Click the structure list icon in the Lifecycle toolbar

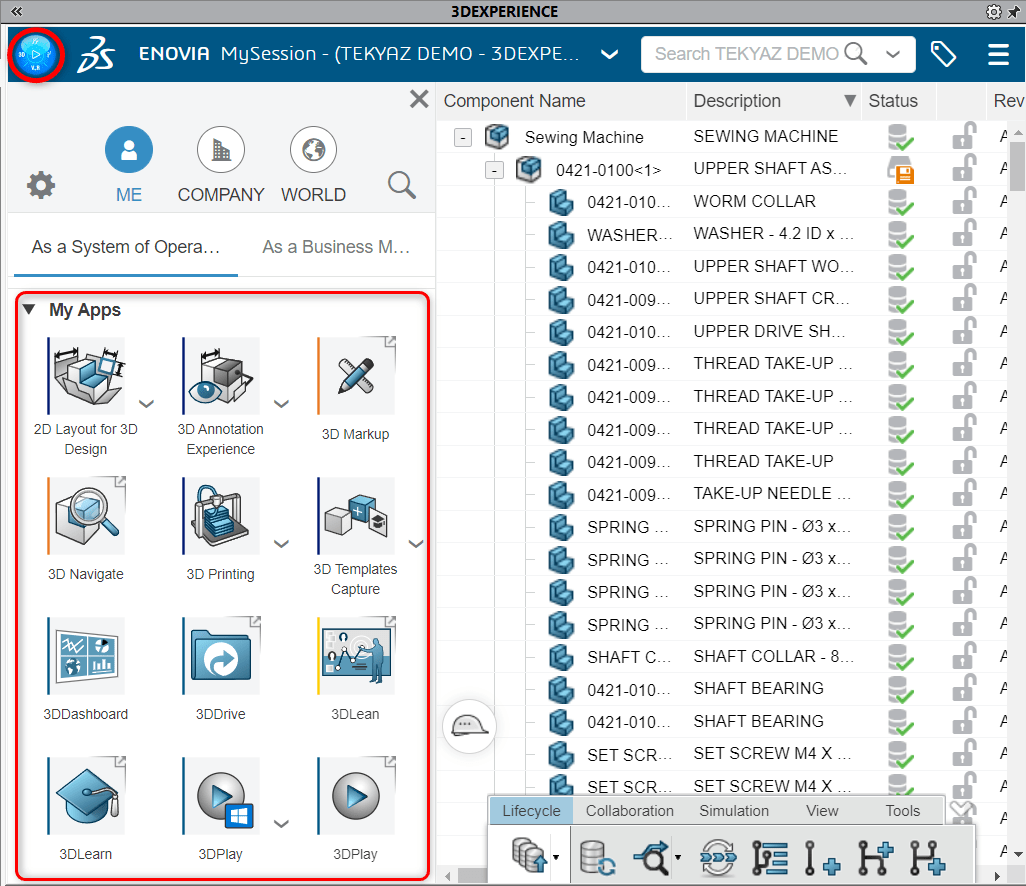click(x=770, y=858)
